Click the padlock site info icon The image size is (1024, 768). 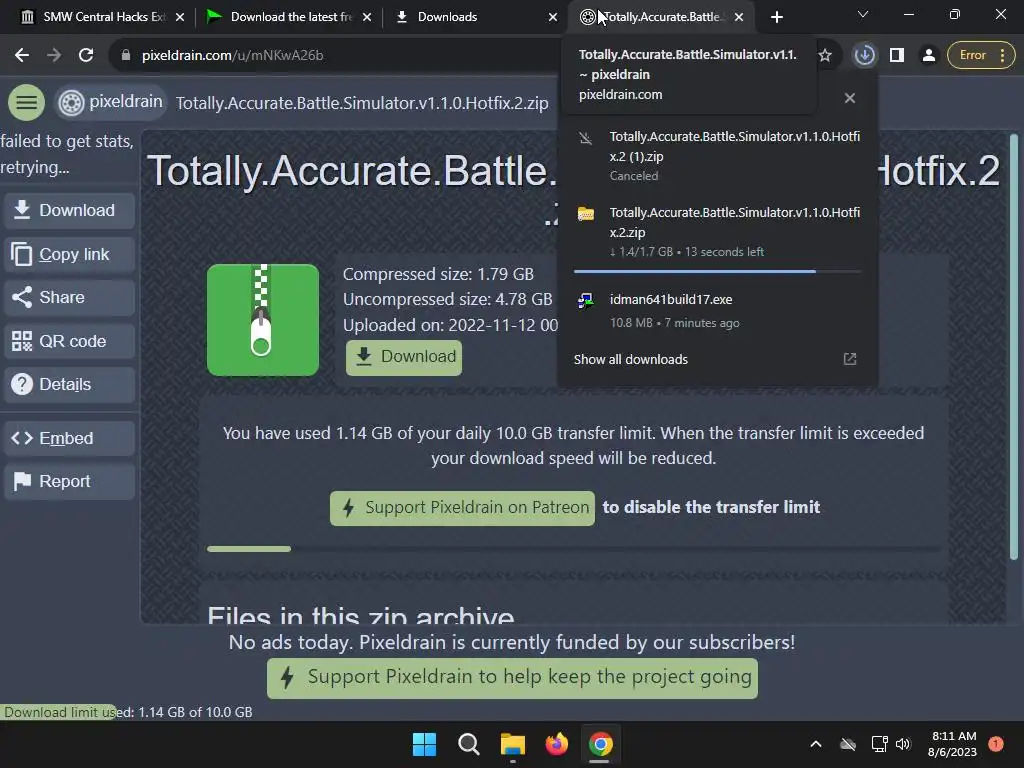pyautogui.click(x=126, y=56)
